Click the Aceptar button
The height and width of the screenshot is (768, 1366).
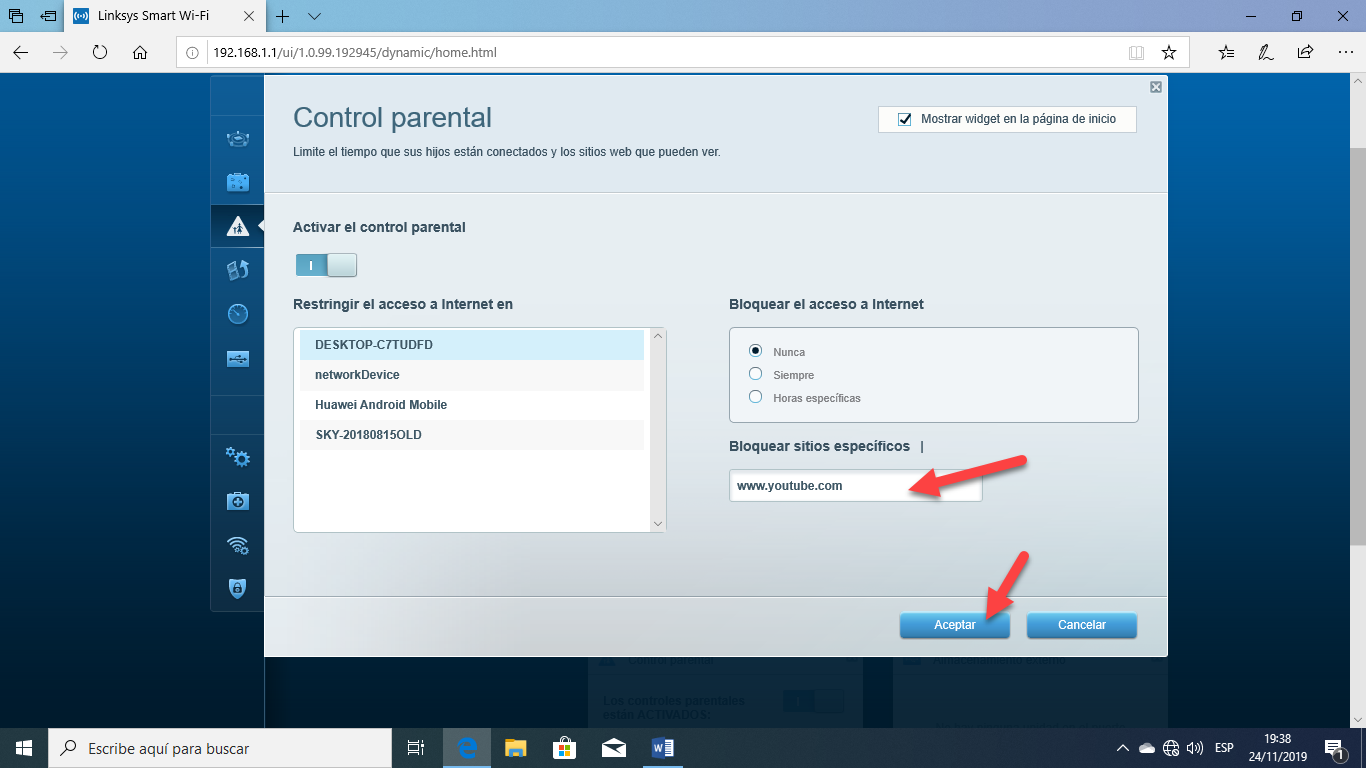tap(954, 625)
